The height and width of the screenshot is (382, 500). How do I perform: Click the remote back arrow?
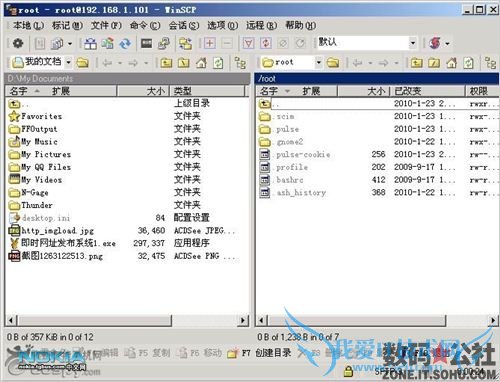point(357,62)
